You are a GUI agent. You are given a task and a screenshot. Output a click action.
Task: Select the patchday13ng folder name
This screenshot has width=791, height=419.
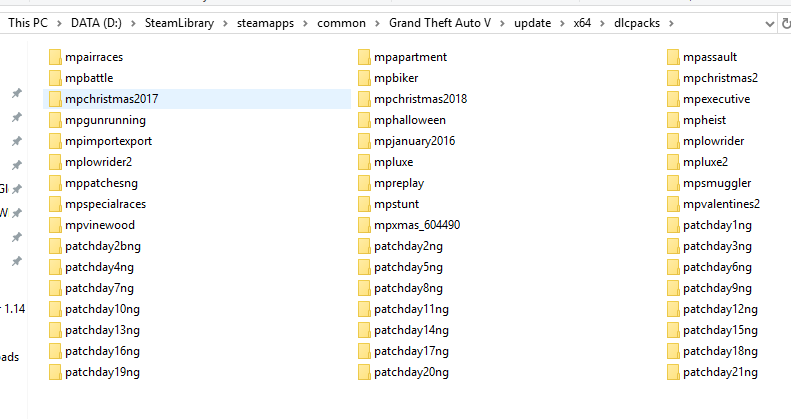[102, 330]
